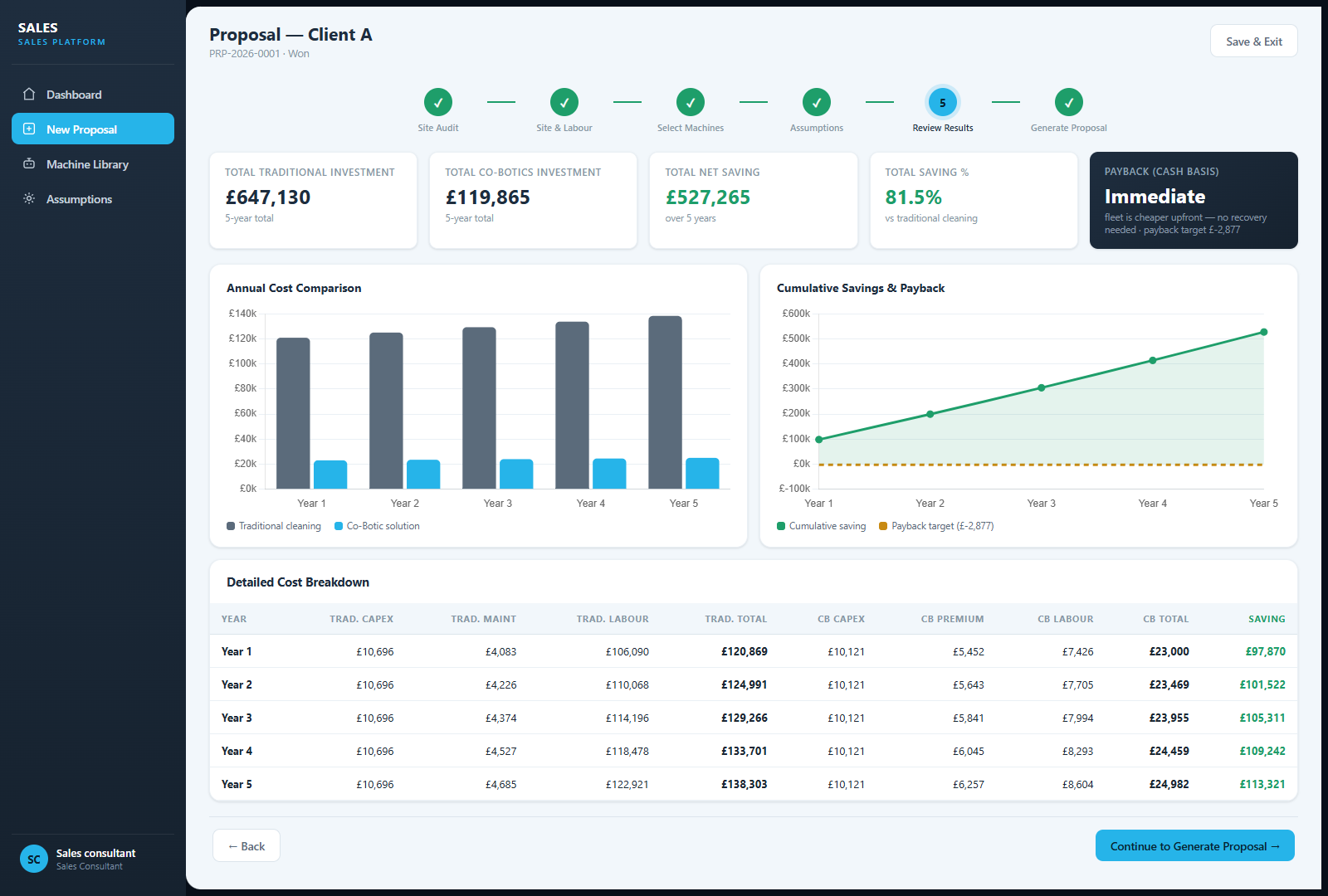Go to the Site & Labour step checkmark
Screen dimensions: 1328x896
tap(564, 102)
